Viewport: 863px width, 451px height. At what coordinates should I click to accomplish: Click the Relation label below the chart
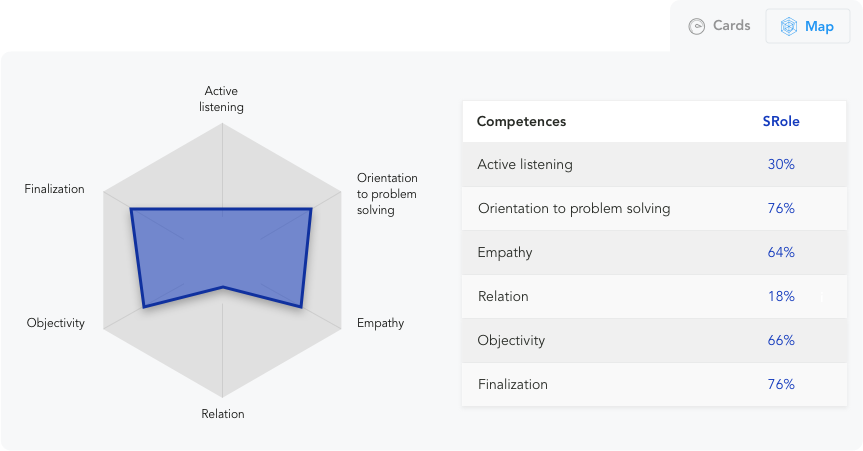(x=222, y=414)
